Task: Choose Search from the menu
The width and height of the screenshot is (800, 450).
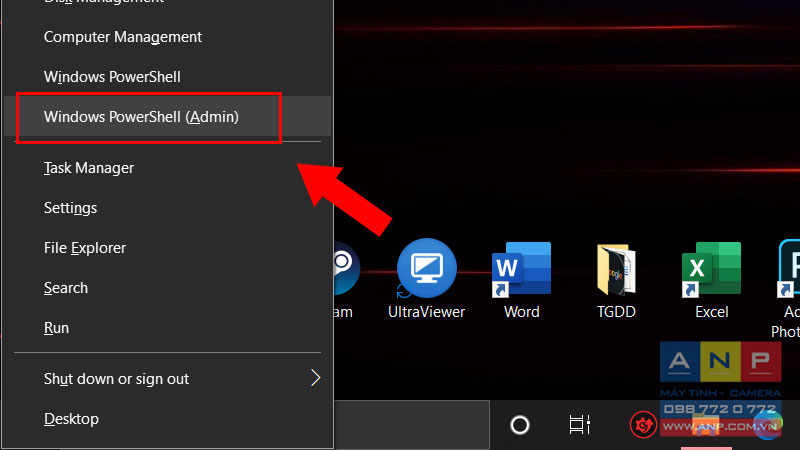Action: point(167,287)
